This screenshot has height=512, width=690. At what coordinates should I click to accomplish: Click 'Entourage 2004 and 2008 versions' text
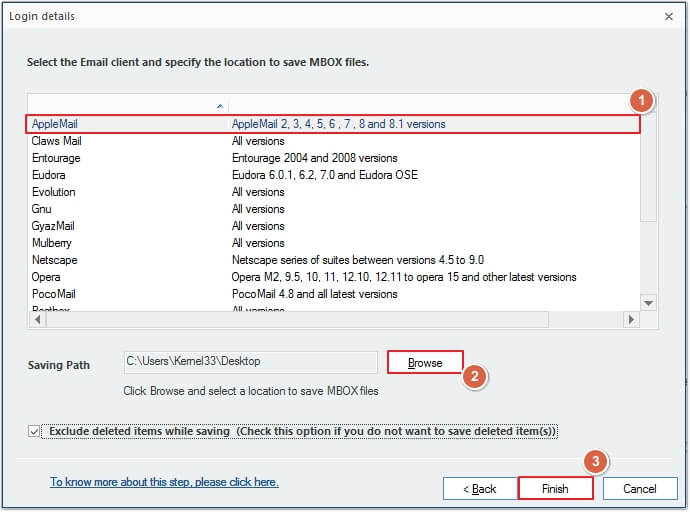click(315, 158)
